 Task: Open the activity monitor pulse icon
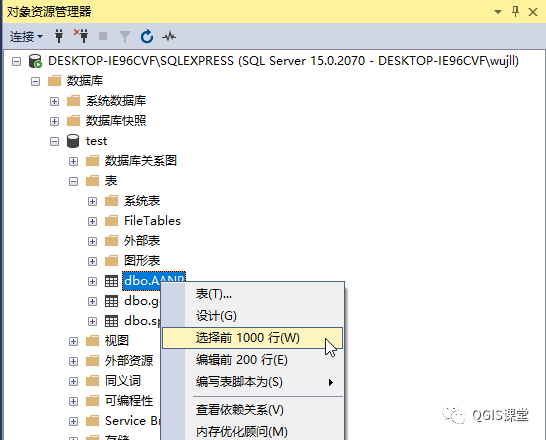point(169,36)
